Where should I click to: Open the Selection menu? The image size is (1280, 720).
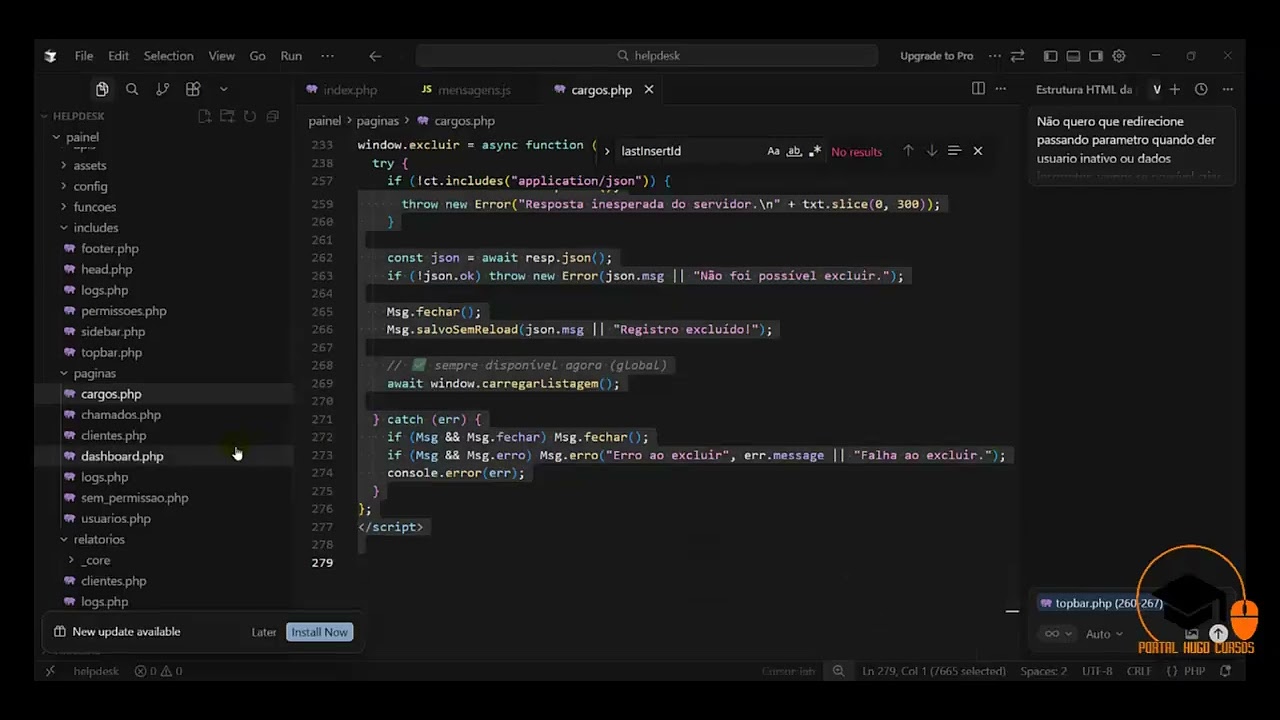point(168,56)
